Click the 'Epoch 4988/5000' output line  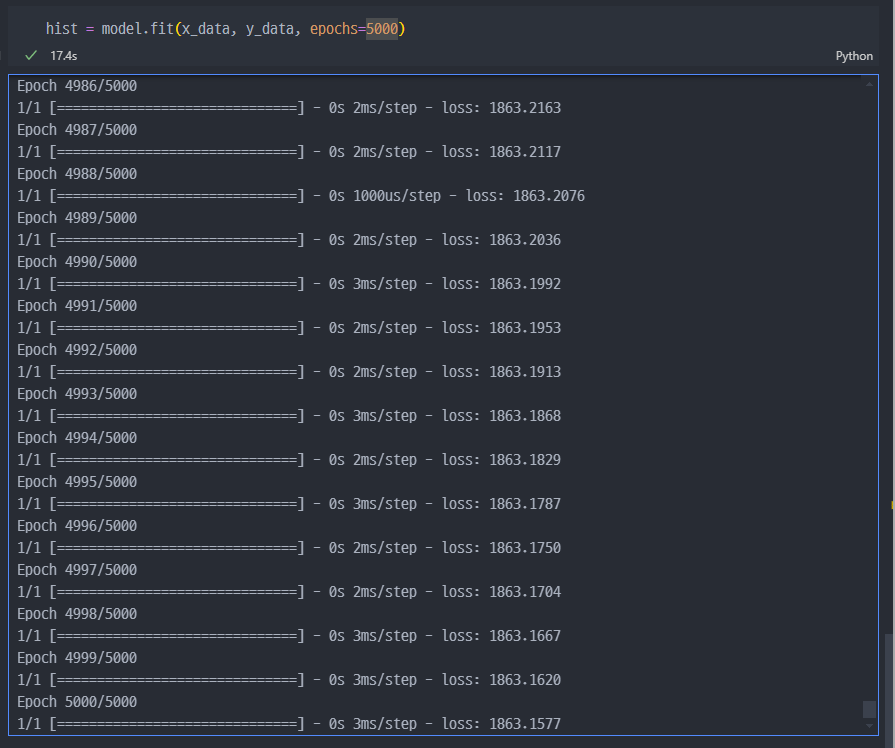pyautogui.click(x=77, y=174)
